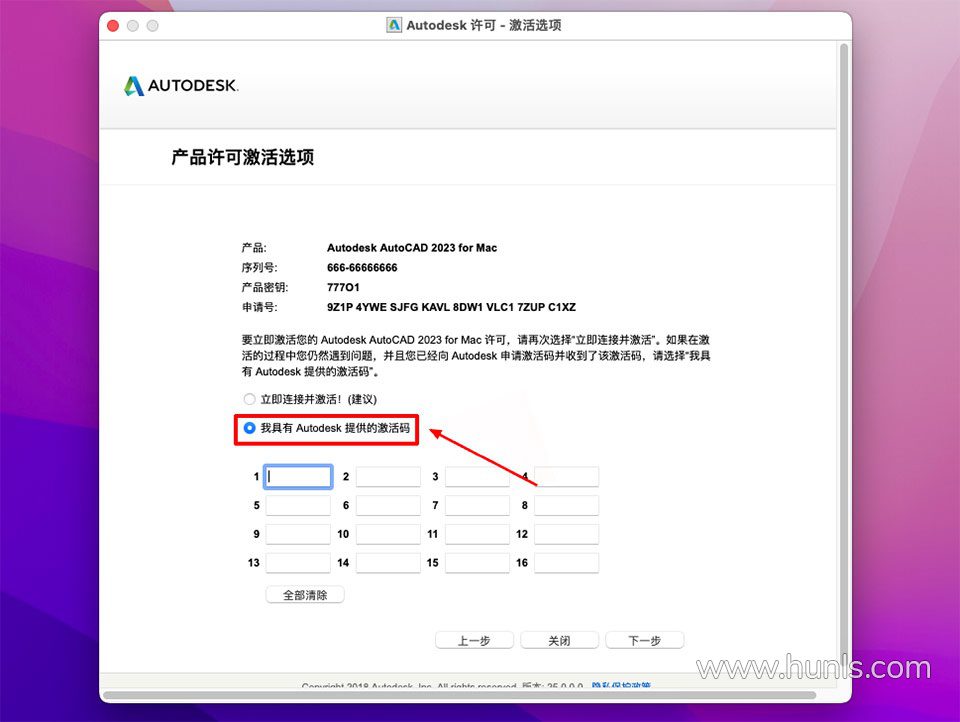Click the 关闭 (Close) button
960x722 pixels.
pos(559,641)
